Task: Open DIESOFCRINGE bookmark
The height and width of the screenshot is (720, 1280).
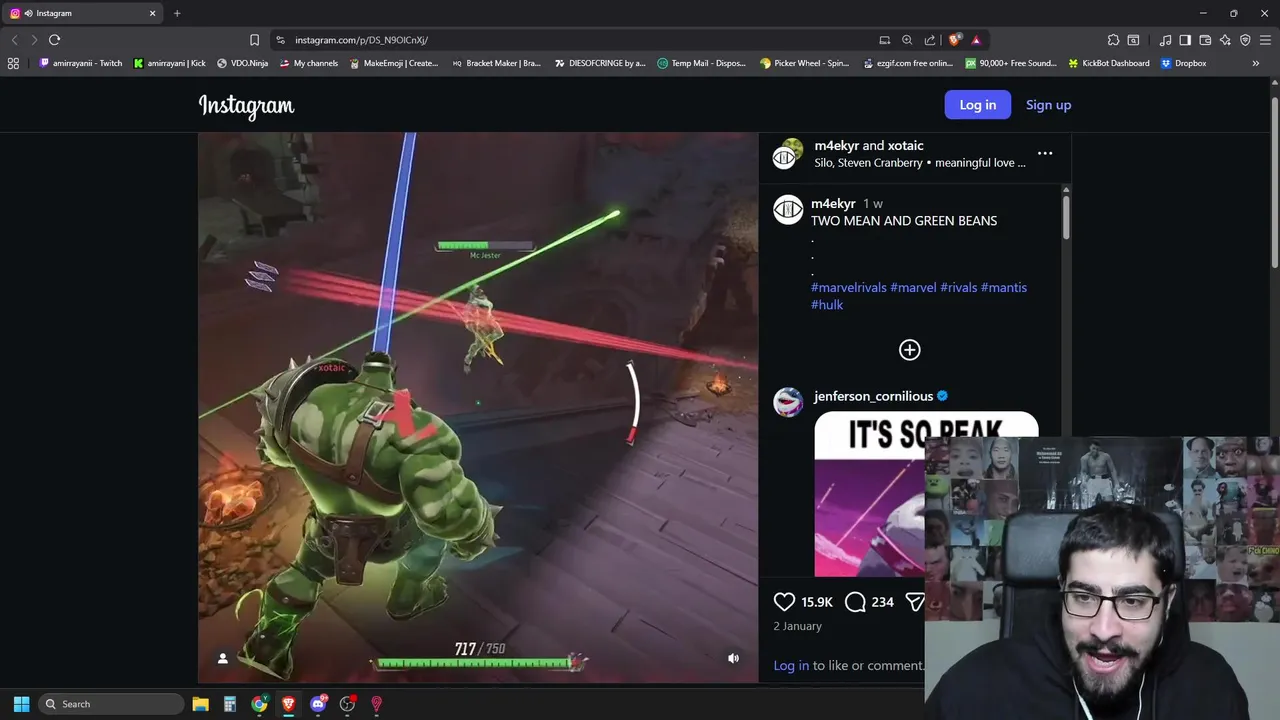Action: pos(600,63)
